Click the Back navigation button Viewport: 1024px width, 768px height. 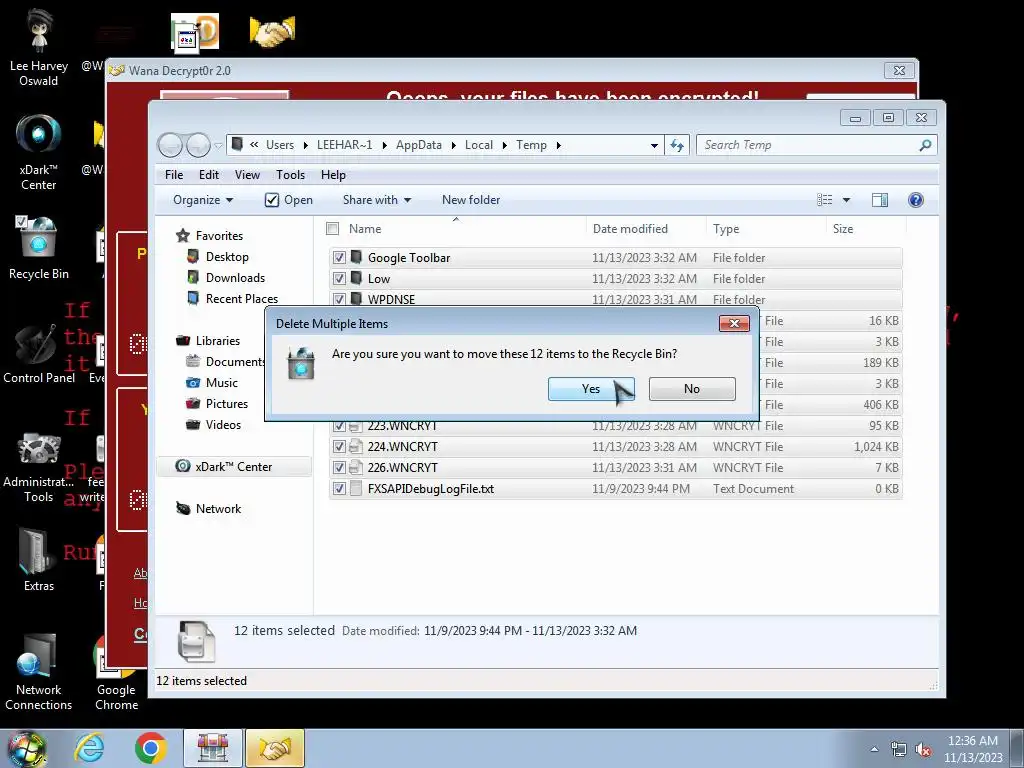click(170, 145)
